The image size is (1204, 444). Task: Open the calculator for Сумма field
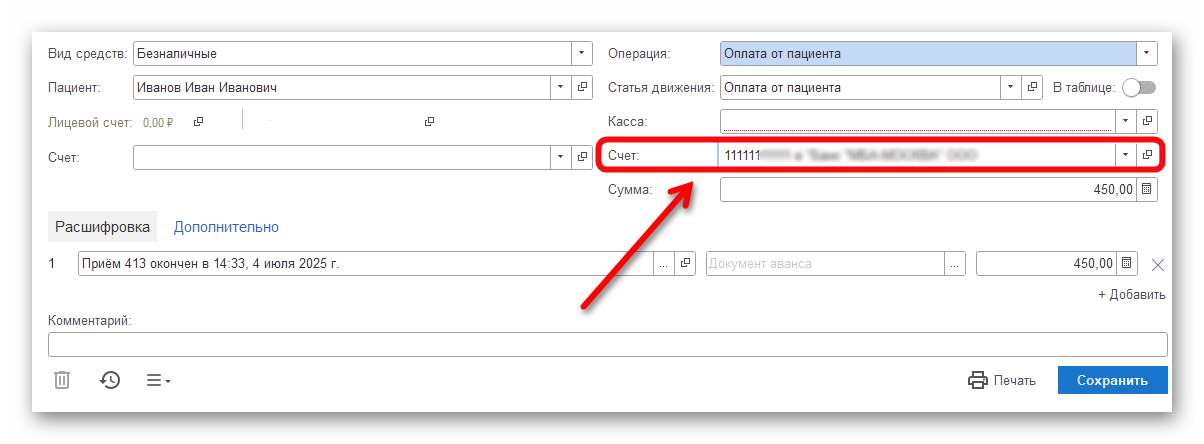click(x=1147, y=189)
